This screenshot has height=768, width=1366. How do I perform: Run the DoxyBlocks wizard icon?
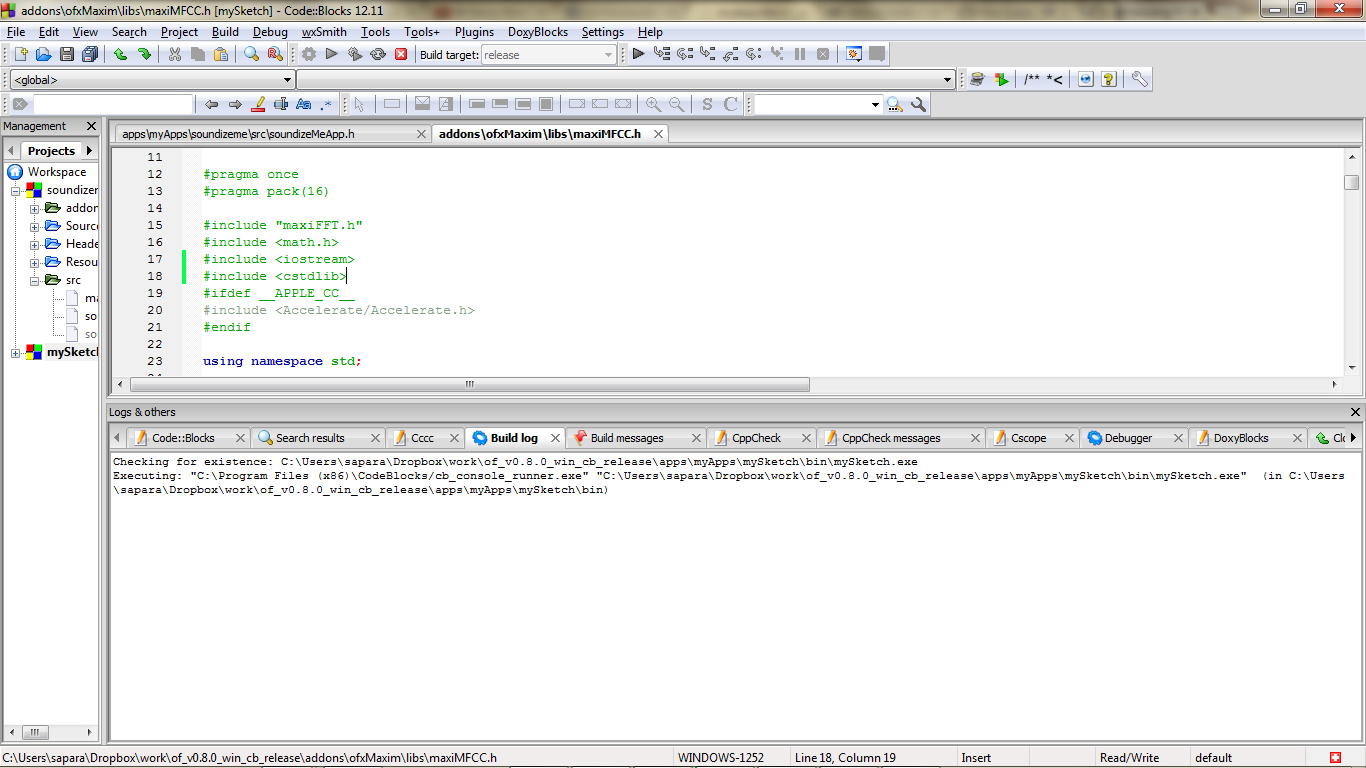[x=977, y=79]
